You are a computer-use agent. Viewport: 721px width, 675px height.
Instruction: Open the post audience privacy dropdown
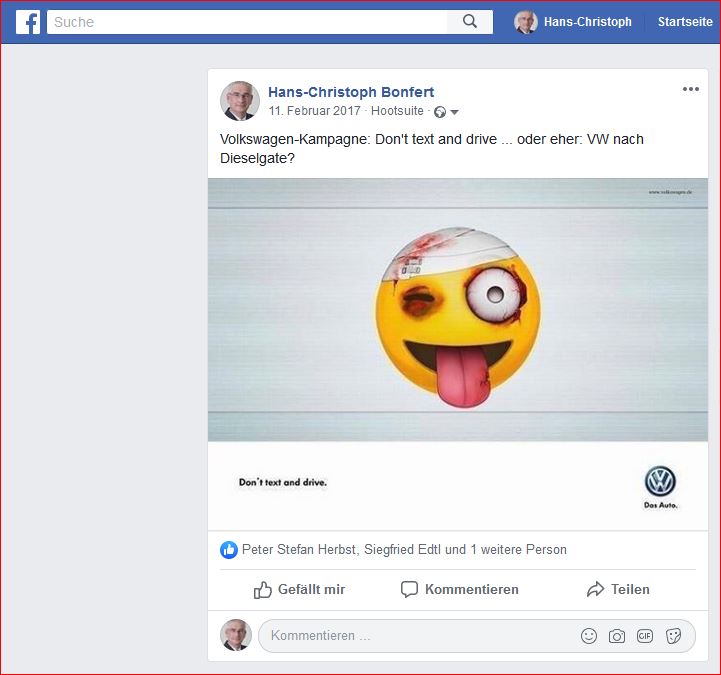tap(447, 112)
